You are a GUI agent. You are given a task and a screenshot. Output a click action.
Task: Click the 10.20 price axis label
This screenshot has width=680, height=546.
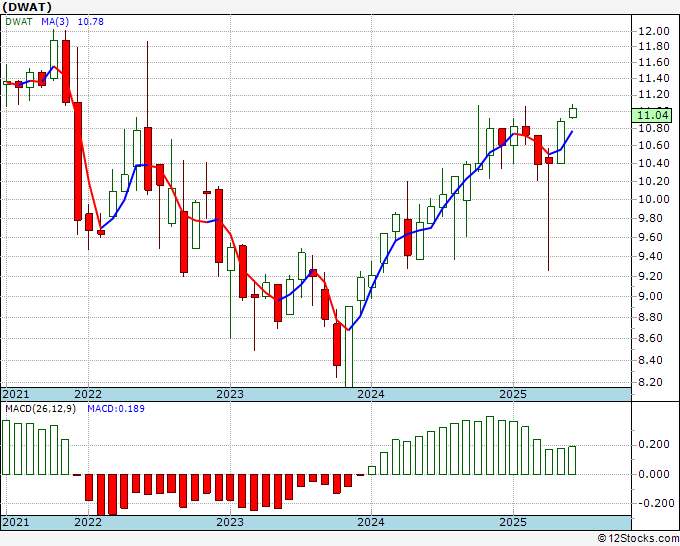[x=654, y=181]
